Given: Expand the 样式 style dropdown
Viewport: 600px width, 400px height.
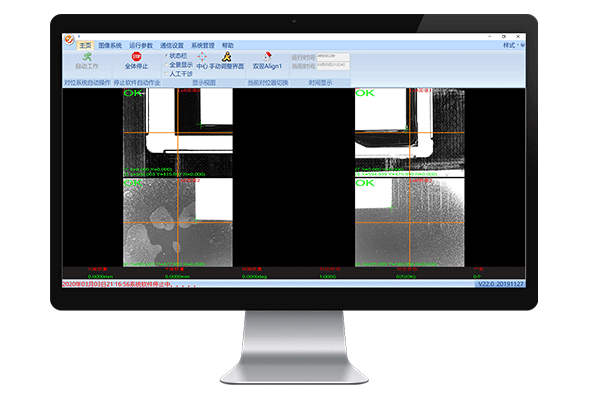Looking at the screenshot, I should pos(514,45).
